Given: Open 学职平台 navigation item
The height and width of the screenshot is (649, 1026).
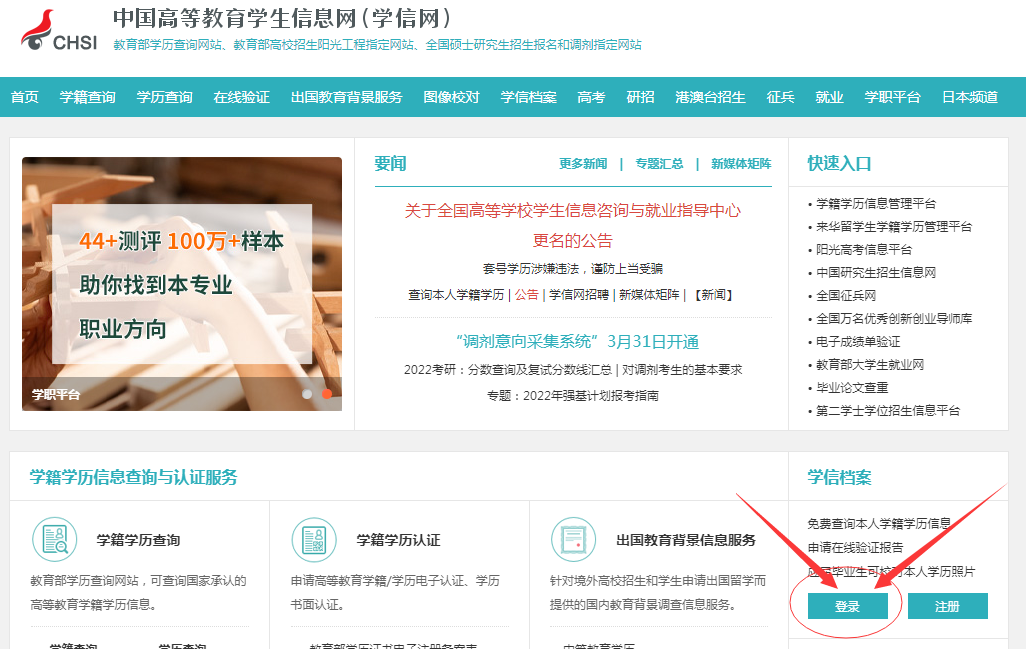Looking at the screenshot, I should [892, 97].
